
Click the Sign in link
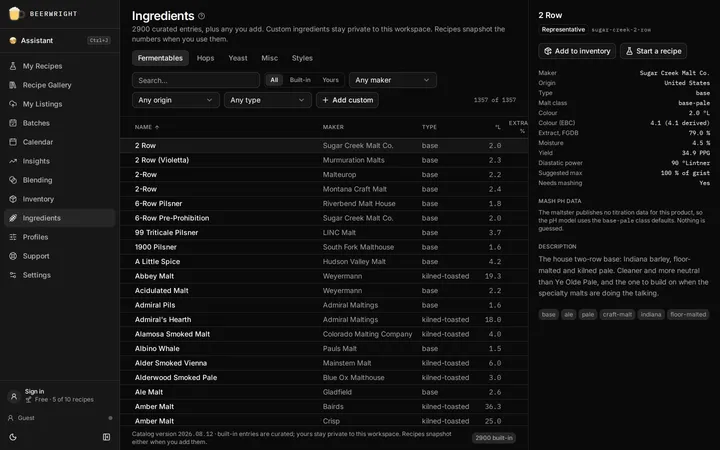point(34,391)
